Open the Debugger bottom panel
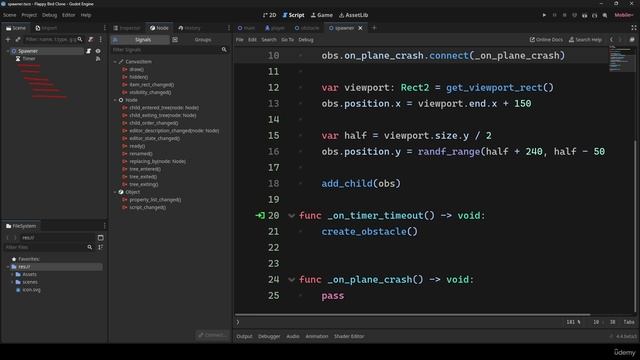640x360 pixels. (269, 336)
